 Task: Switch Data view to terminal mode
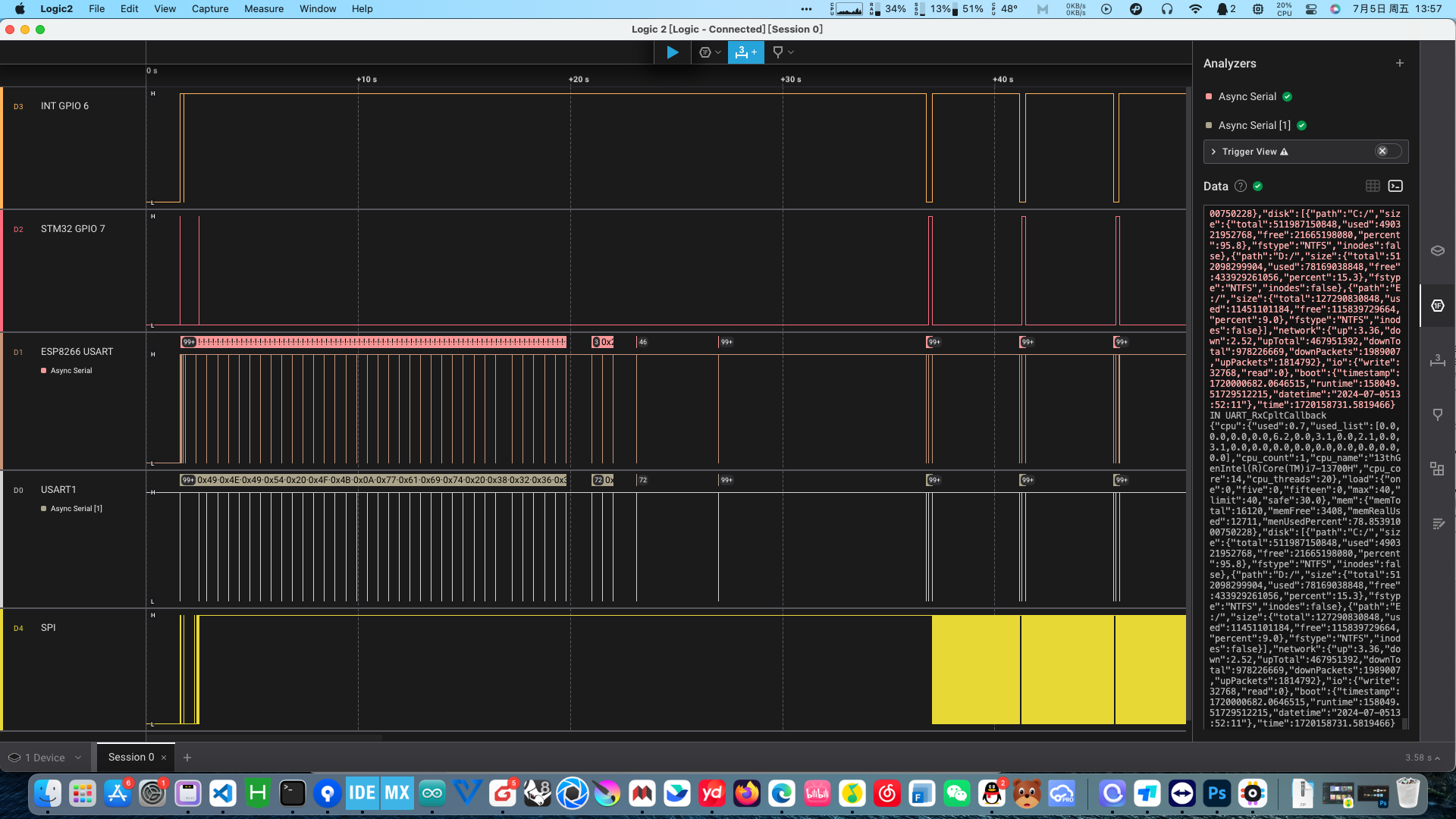coord(1395,186)
